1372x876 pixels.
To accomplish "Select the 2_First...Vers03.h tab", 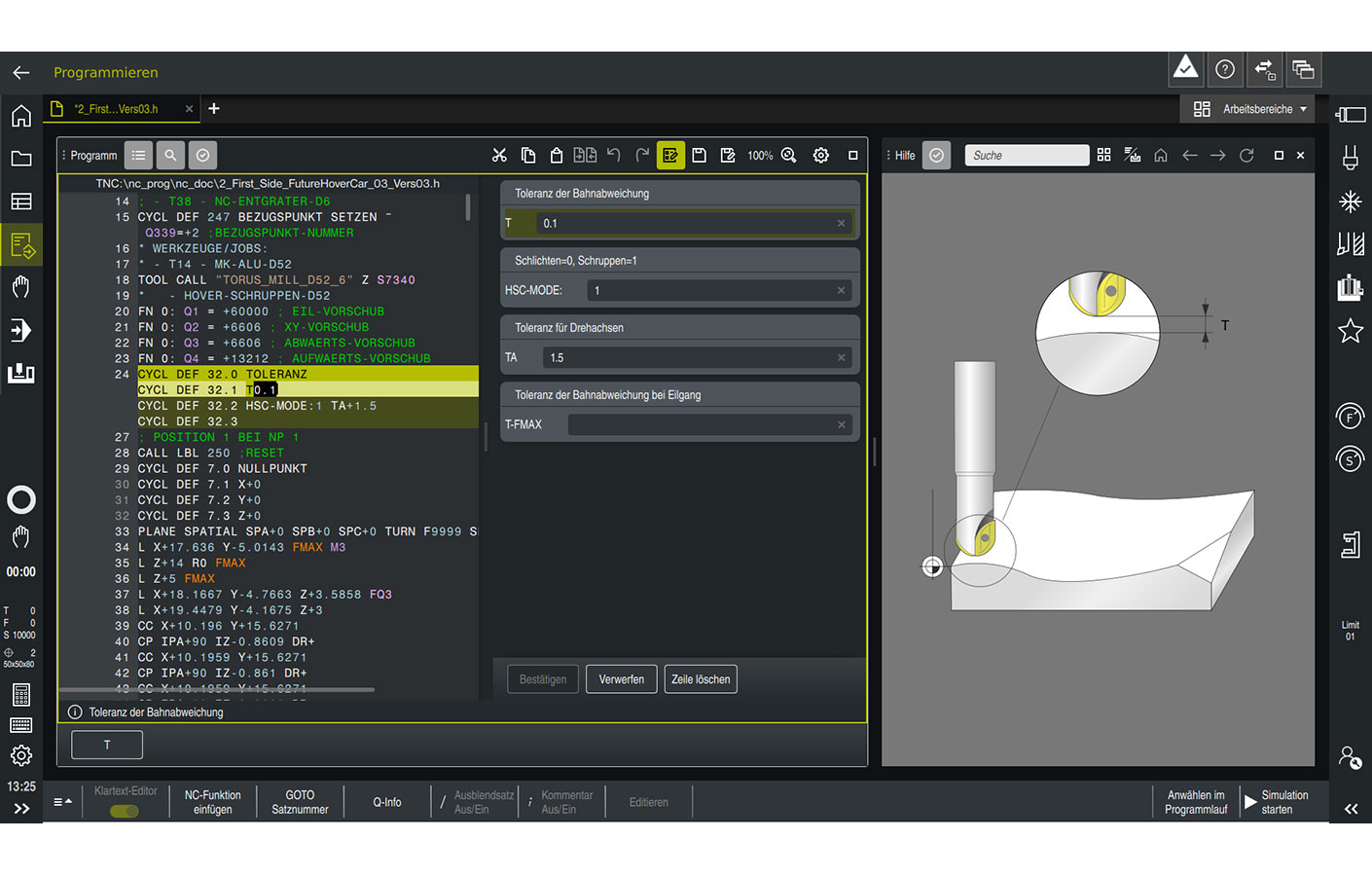I will click(116, 109).
